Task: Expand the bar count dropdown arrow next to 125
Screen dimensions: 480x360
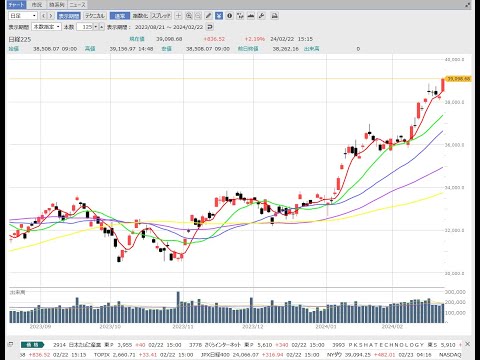Action: pos(96,27)
